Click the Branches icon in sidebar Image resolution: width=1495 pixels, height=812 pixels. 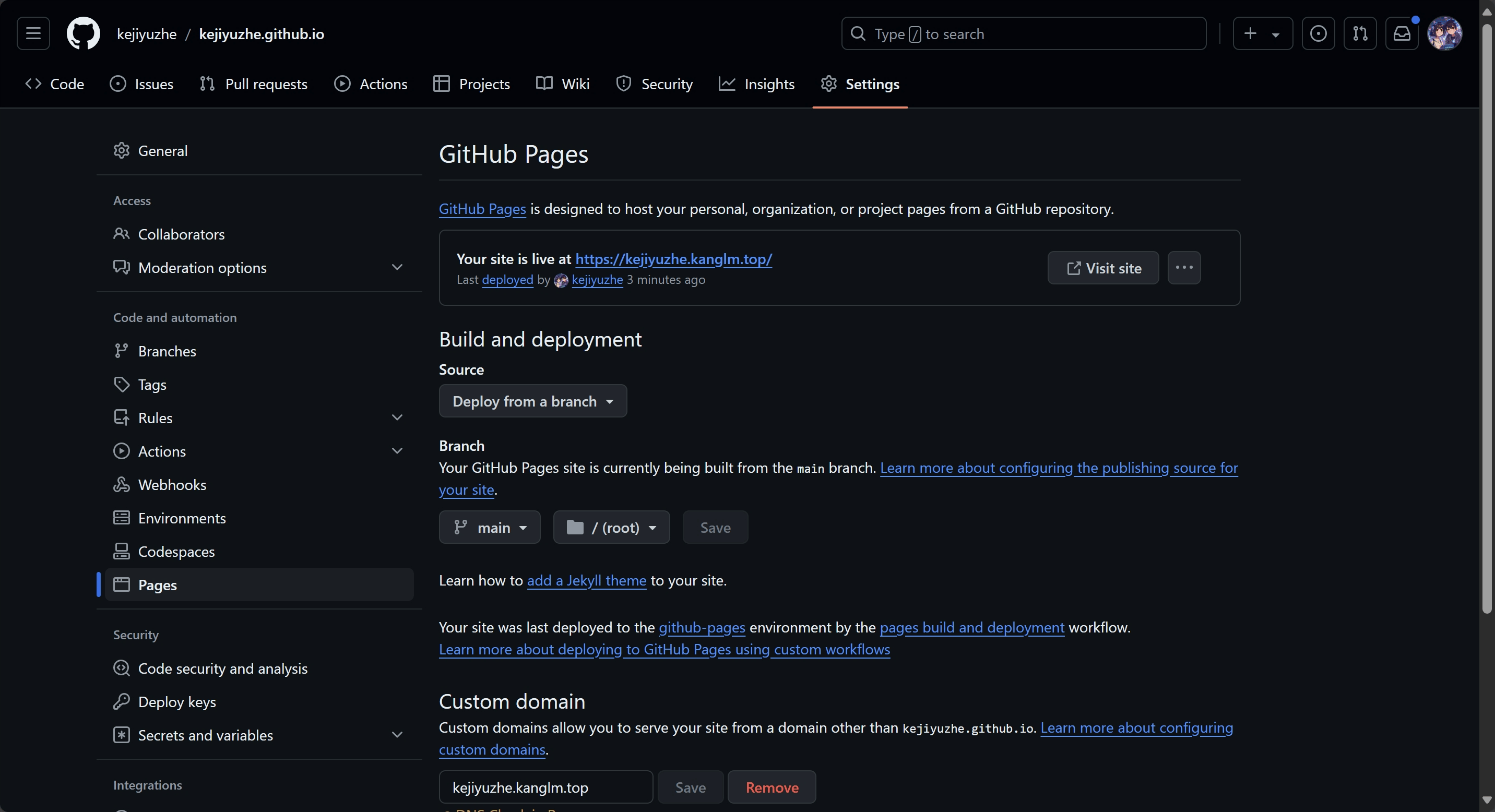[121, 351]
